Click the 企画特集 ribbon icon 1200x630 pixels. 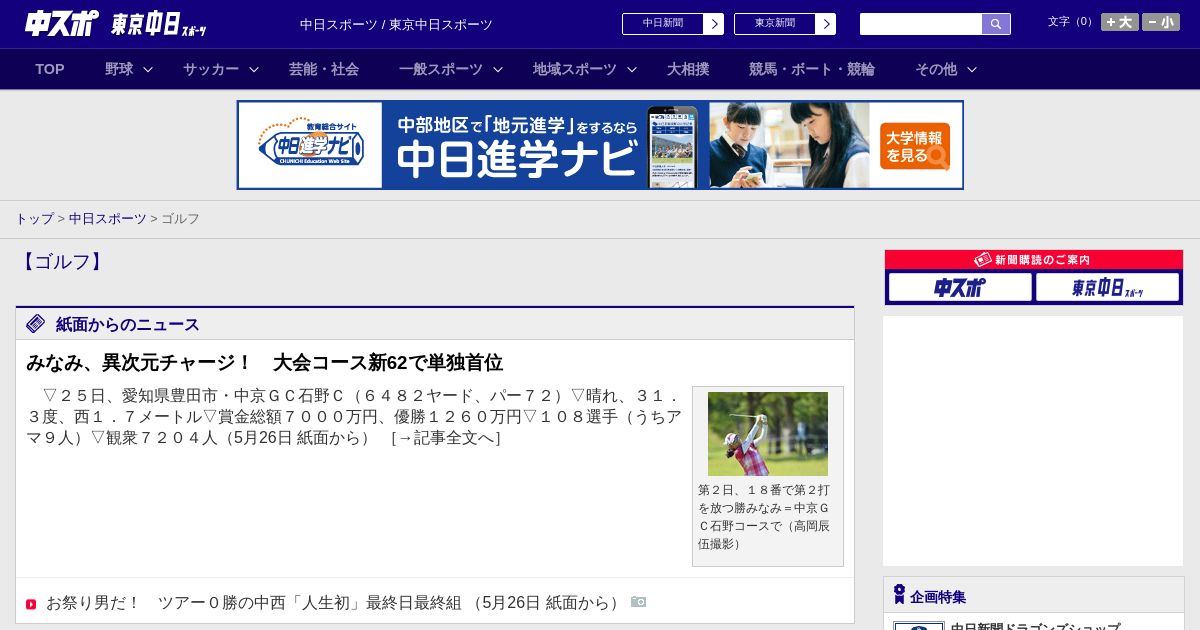(899, 595)
